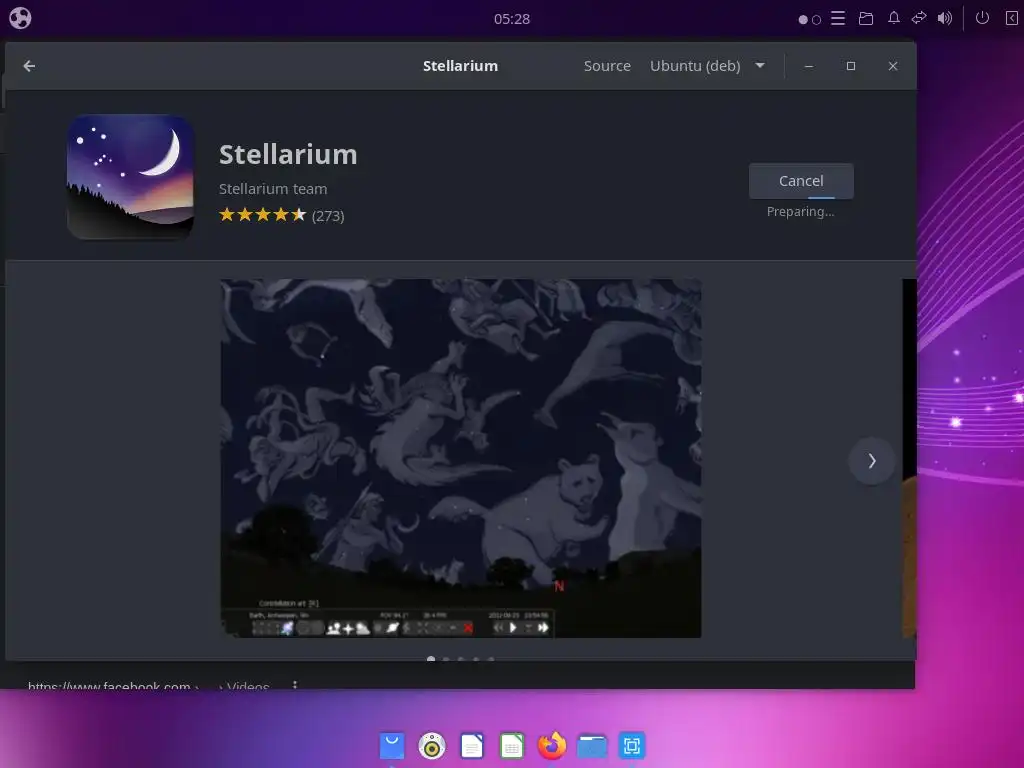Click the Source label in header

point(607,66)
